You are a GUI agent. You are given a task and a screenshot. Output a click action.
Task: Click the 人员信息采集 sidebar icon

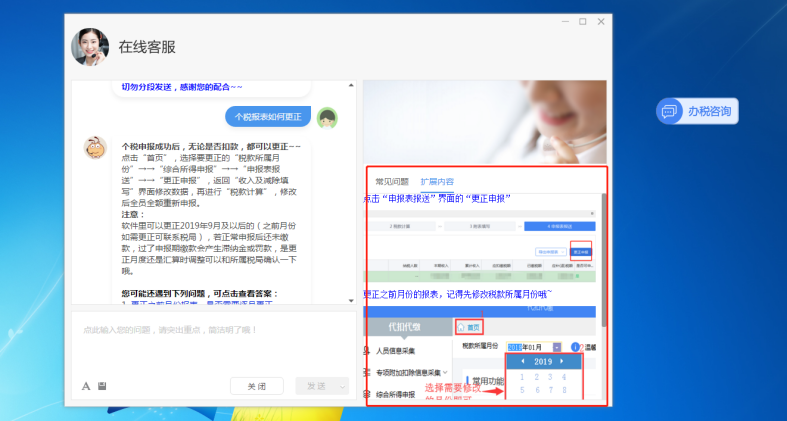click(367, 350)
